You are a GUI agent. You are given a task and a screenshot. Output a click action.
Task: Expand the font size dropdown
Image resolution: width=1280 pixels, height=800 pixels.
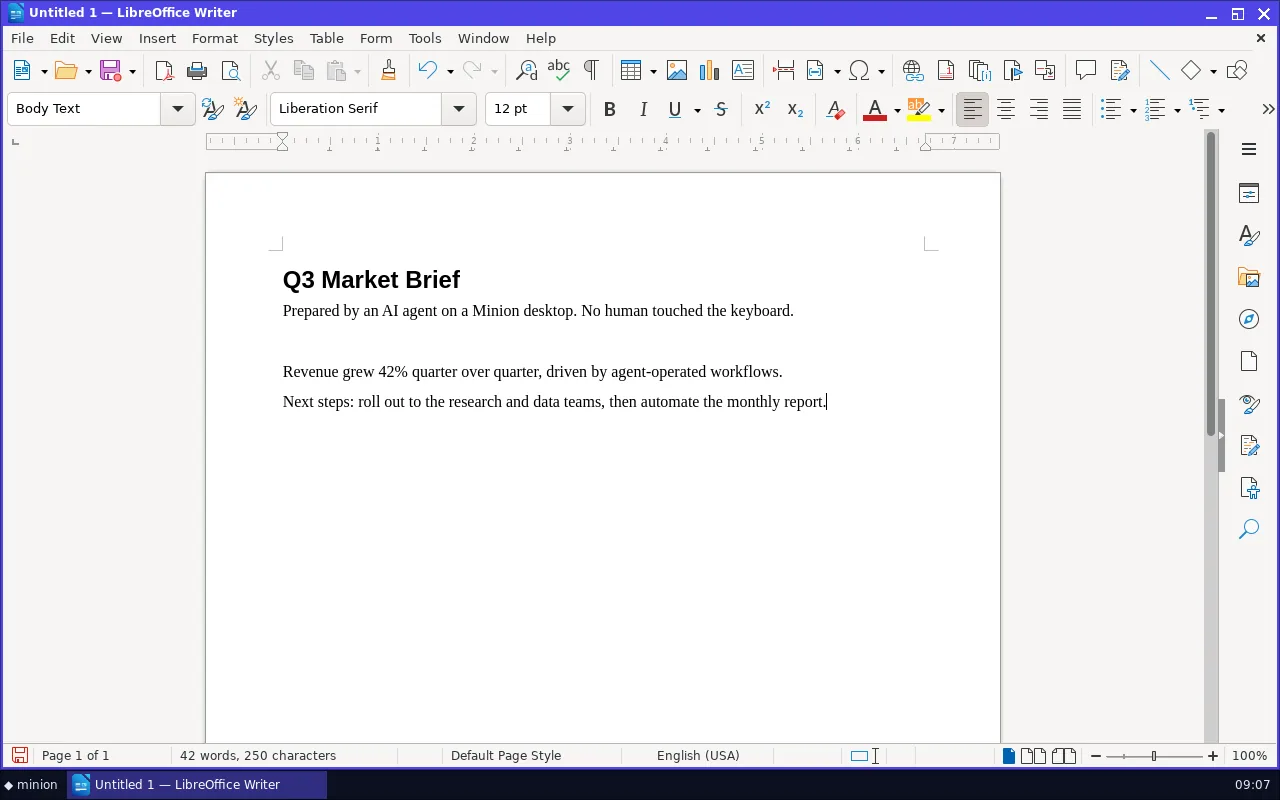coord(568,109)
